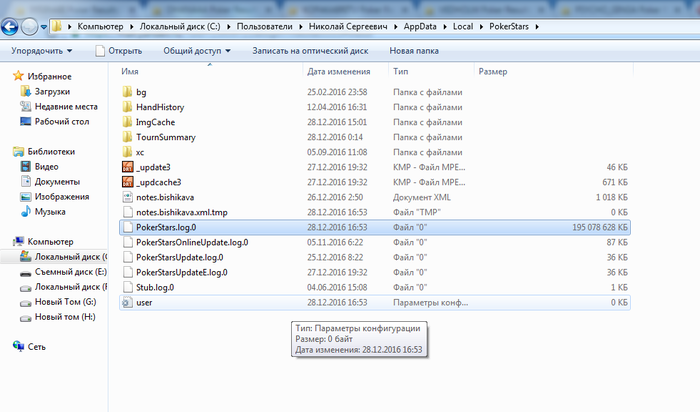Select the _updcache3 KMP file icon
700x412 pixels.
[128, 182]
